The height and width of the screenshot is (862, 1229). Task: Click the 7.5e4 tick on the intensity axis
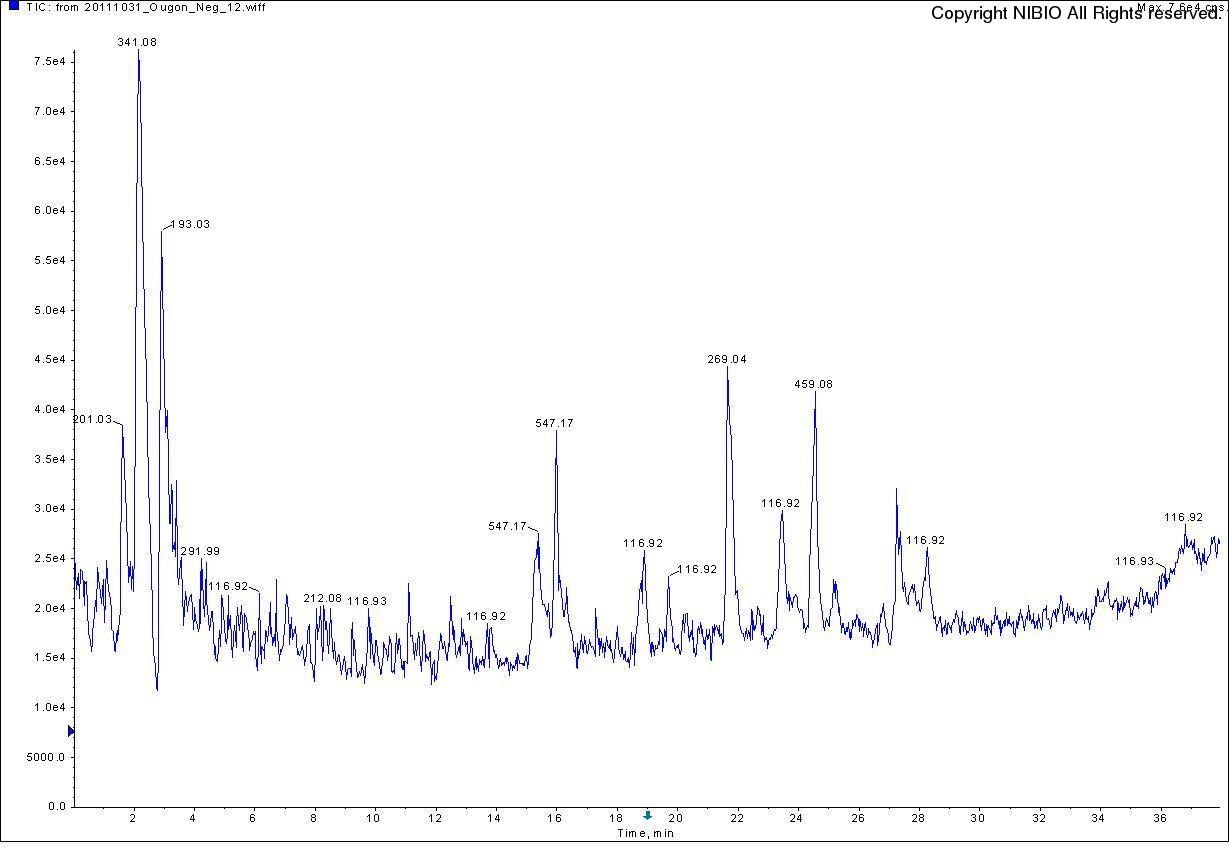pos(49,62)
